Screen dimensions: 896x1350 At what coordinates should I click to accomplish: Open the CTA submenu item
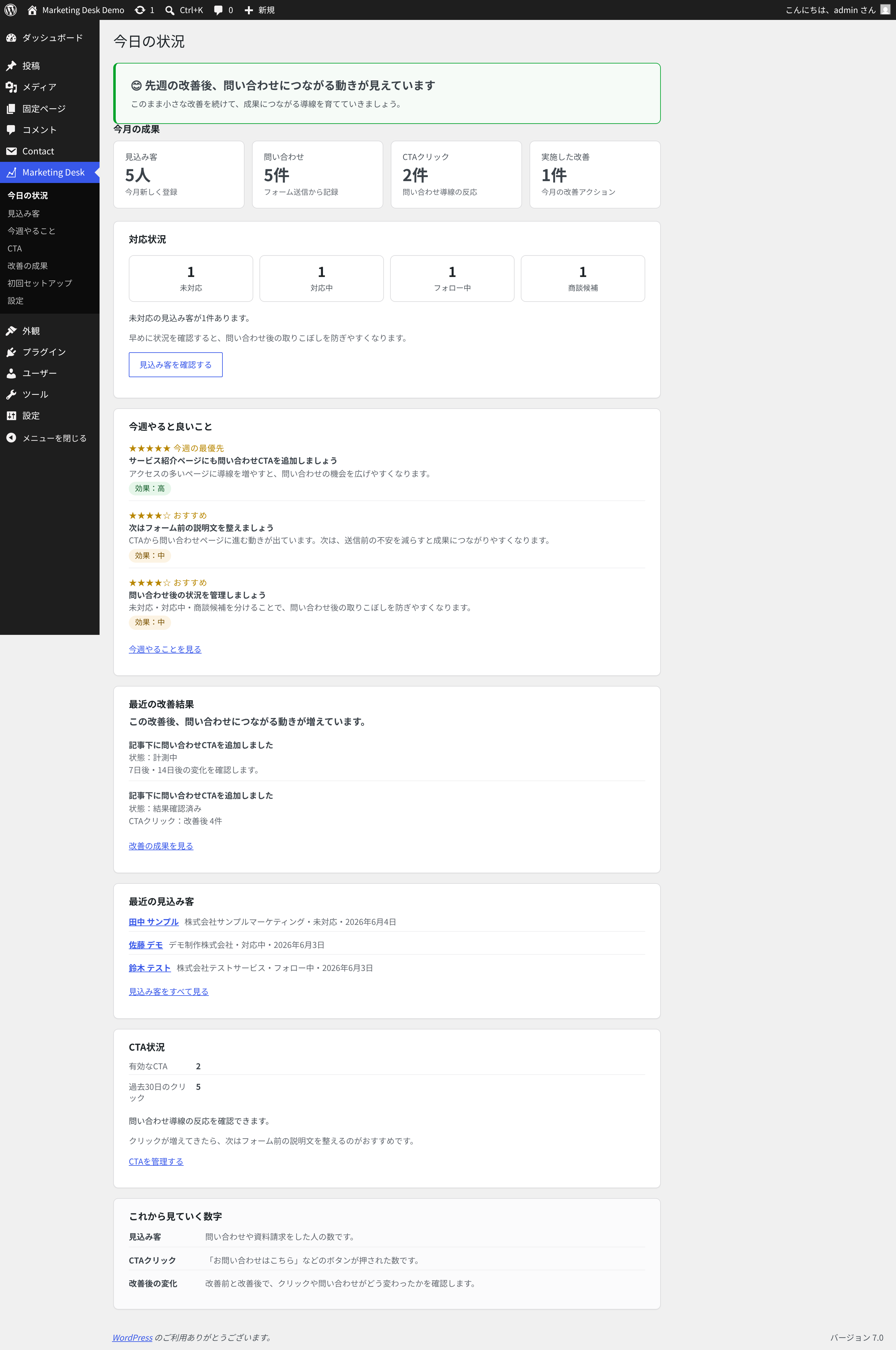click(x=14, y=248)
